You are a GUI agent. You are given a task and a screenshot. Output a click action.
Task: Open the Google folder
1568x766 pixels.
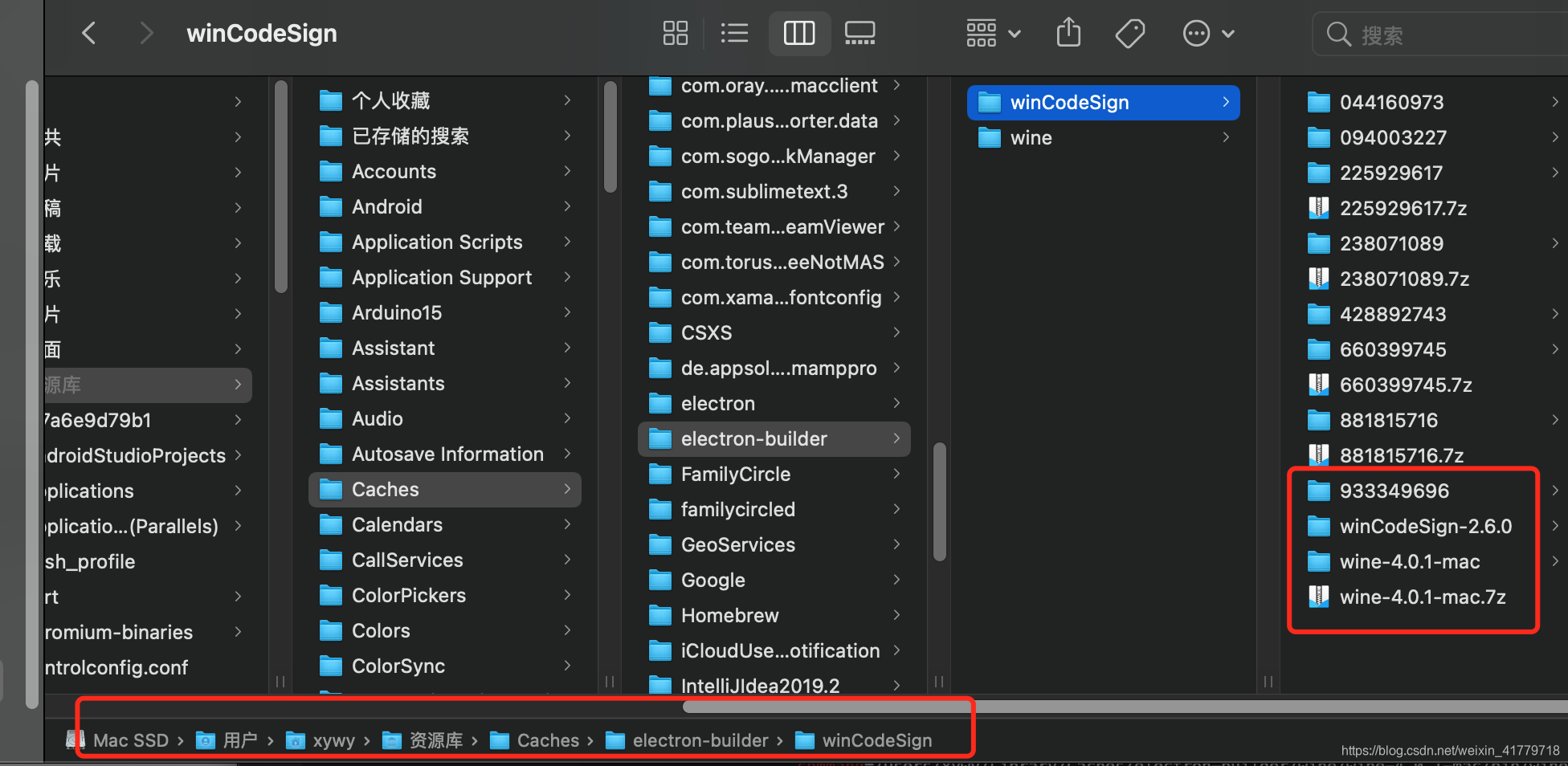point(774,580)
